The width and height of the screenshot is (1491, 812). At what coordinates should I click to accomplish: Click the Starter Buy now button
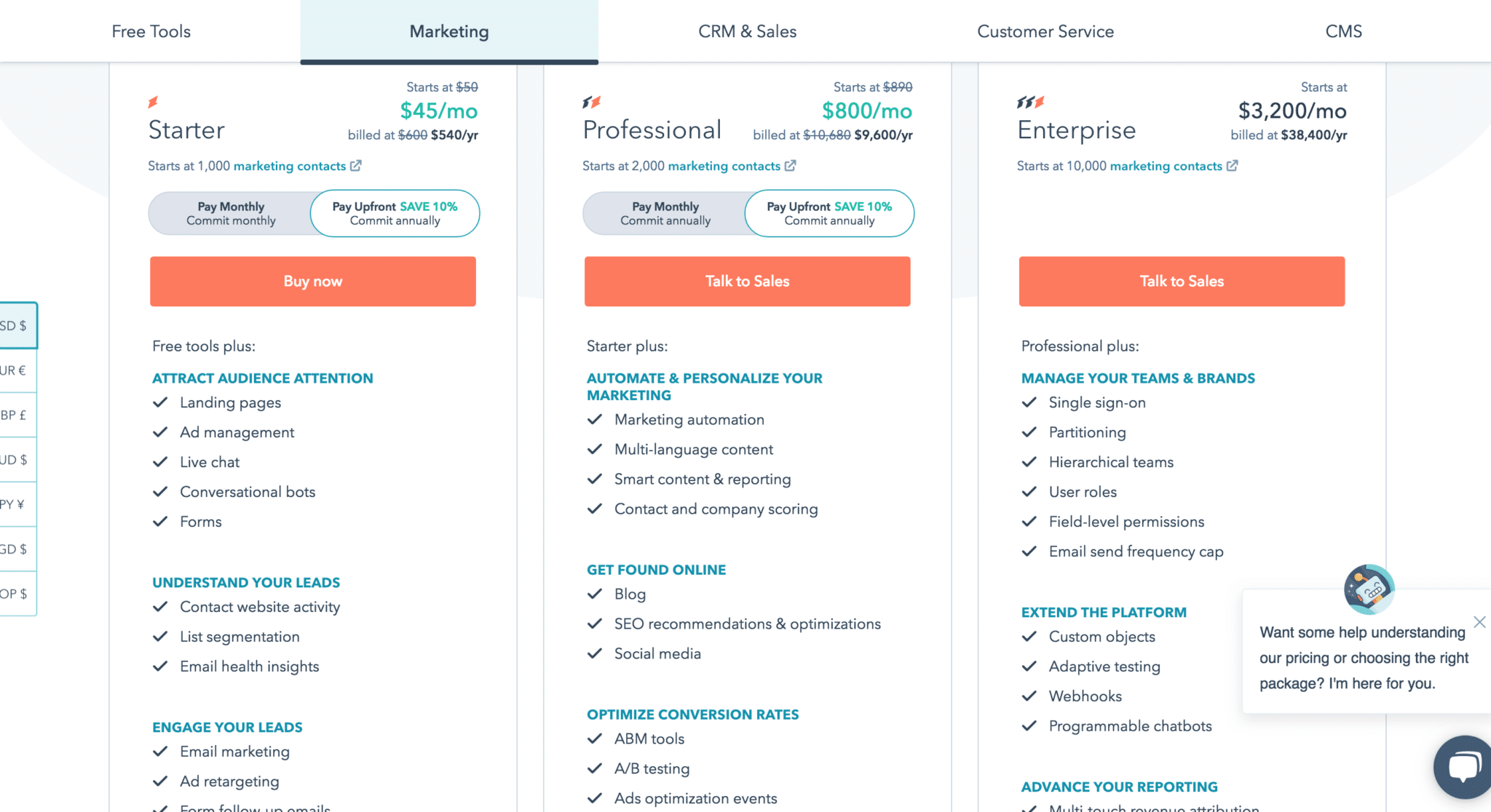click(313, 281)
